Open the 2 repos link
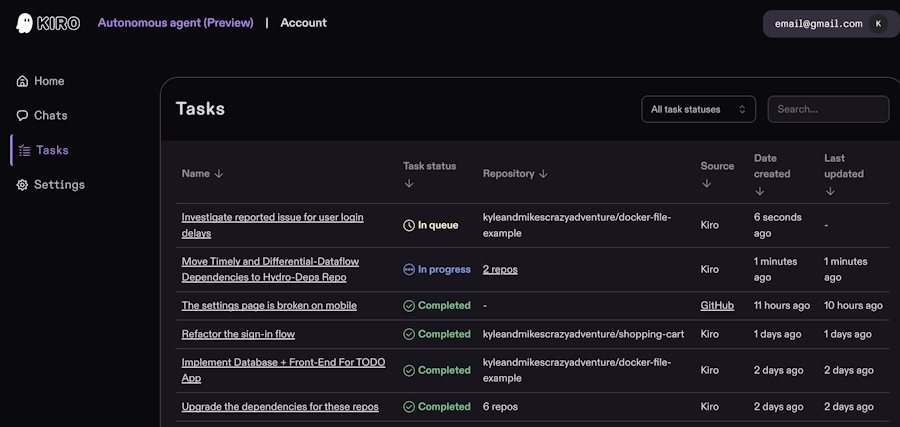 [x=500, y=270]
